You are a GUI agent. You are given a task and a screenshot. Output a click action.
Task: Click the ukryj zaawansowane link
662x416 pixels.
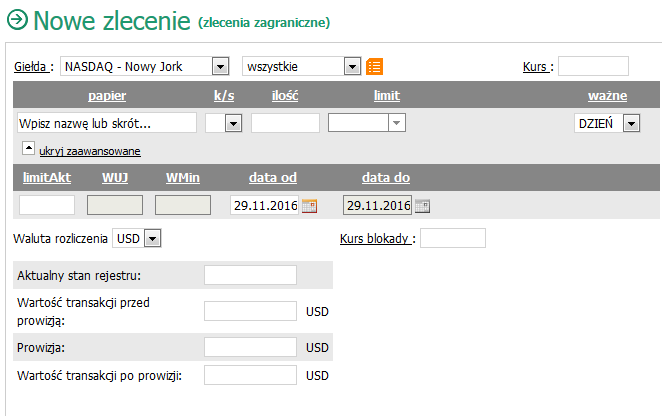tap(90, 151)
